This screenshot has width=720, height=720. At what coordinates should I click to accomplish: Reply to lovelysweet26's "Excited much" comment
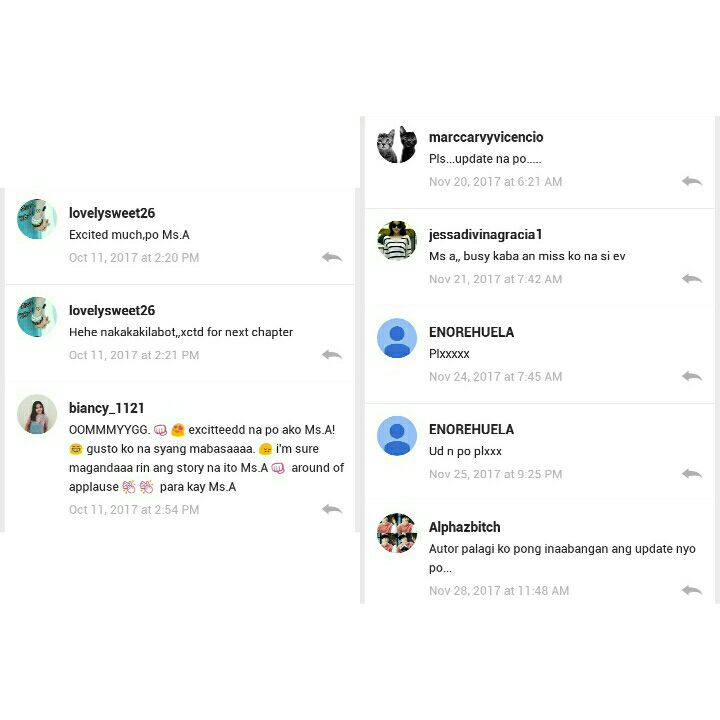pyautogui.click(x=332, y=257)
